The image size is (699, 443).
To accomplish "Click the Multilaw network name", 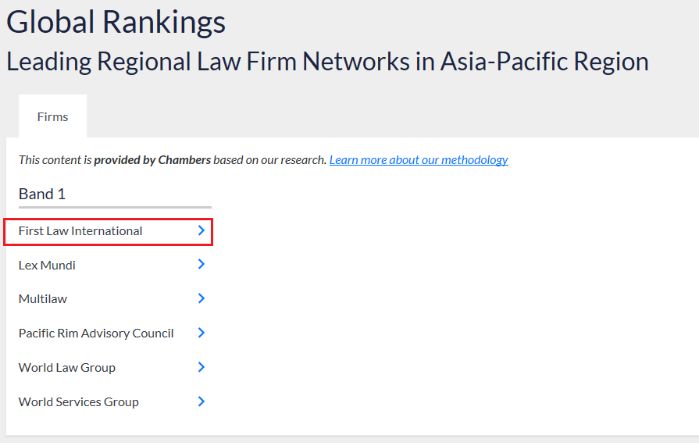I will pyautogui.click(x=43, y=299).
